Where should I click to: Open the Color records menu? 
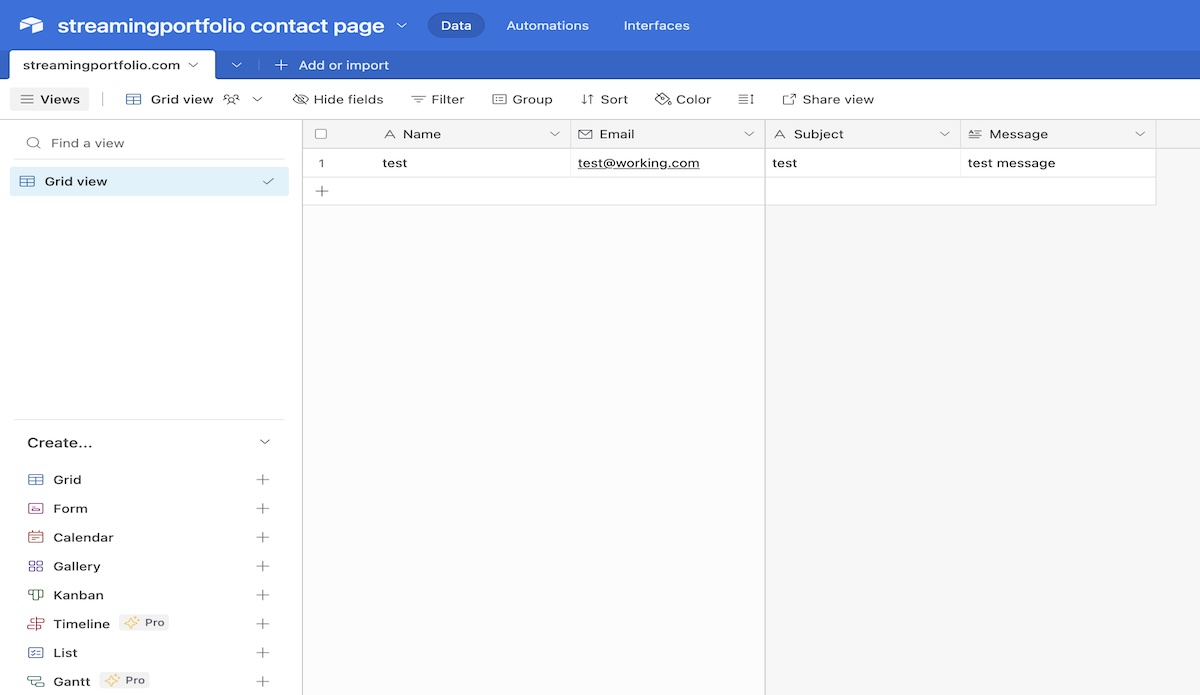[682, 99]
